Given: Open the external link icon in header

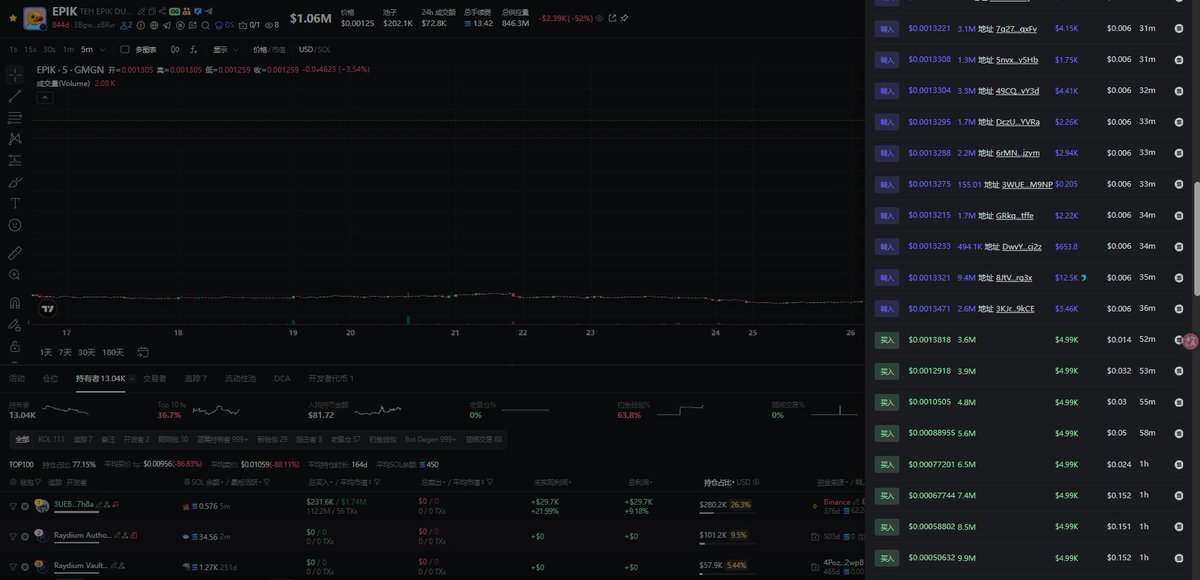Looking at the screenshot, I should [x=612, y=18].
